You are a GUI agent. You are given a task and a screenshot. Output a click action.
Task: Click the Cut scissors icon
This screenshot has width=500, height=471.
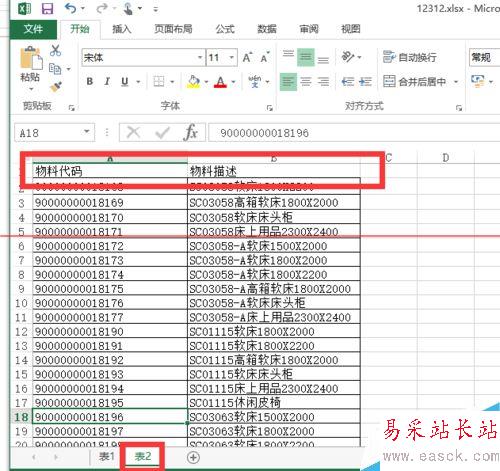55,50
